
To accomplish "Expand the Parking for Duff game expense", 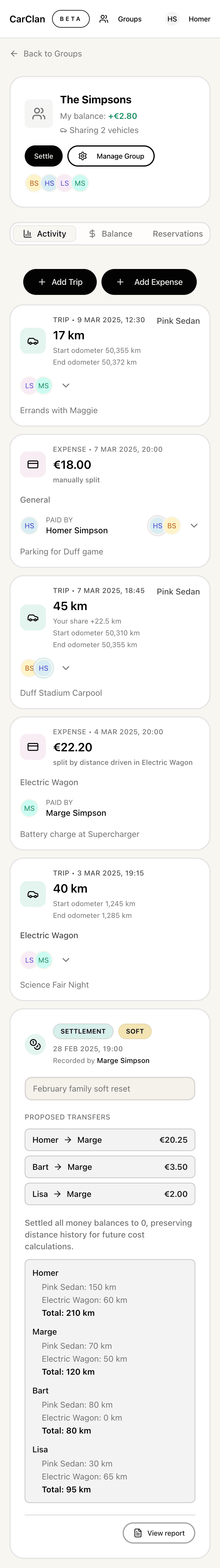I will tap(194, 525).
